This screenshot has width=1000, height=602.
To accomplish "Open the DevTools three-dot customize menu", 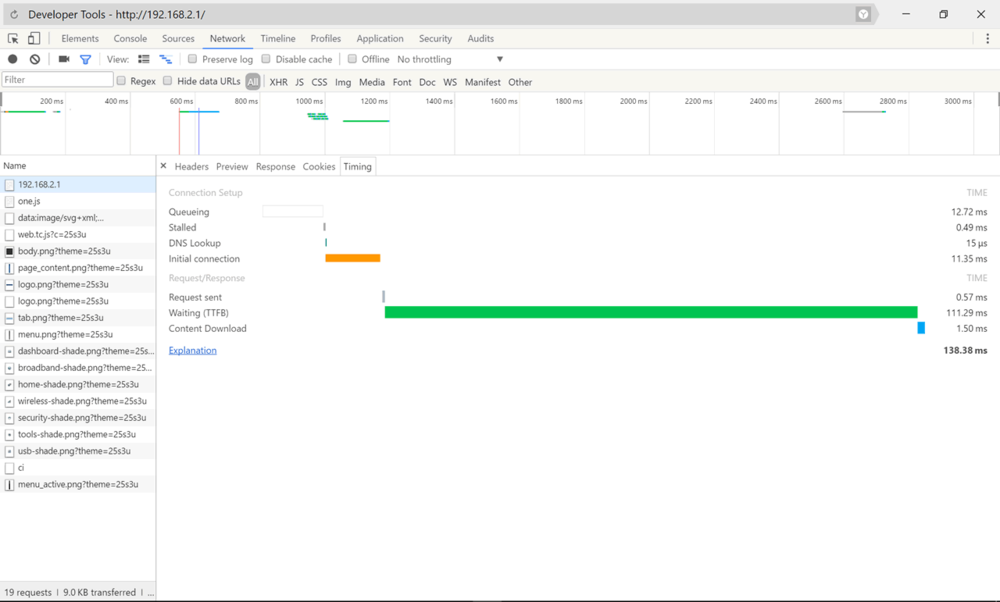I will point(987,39).
